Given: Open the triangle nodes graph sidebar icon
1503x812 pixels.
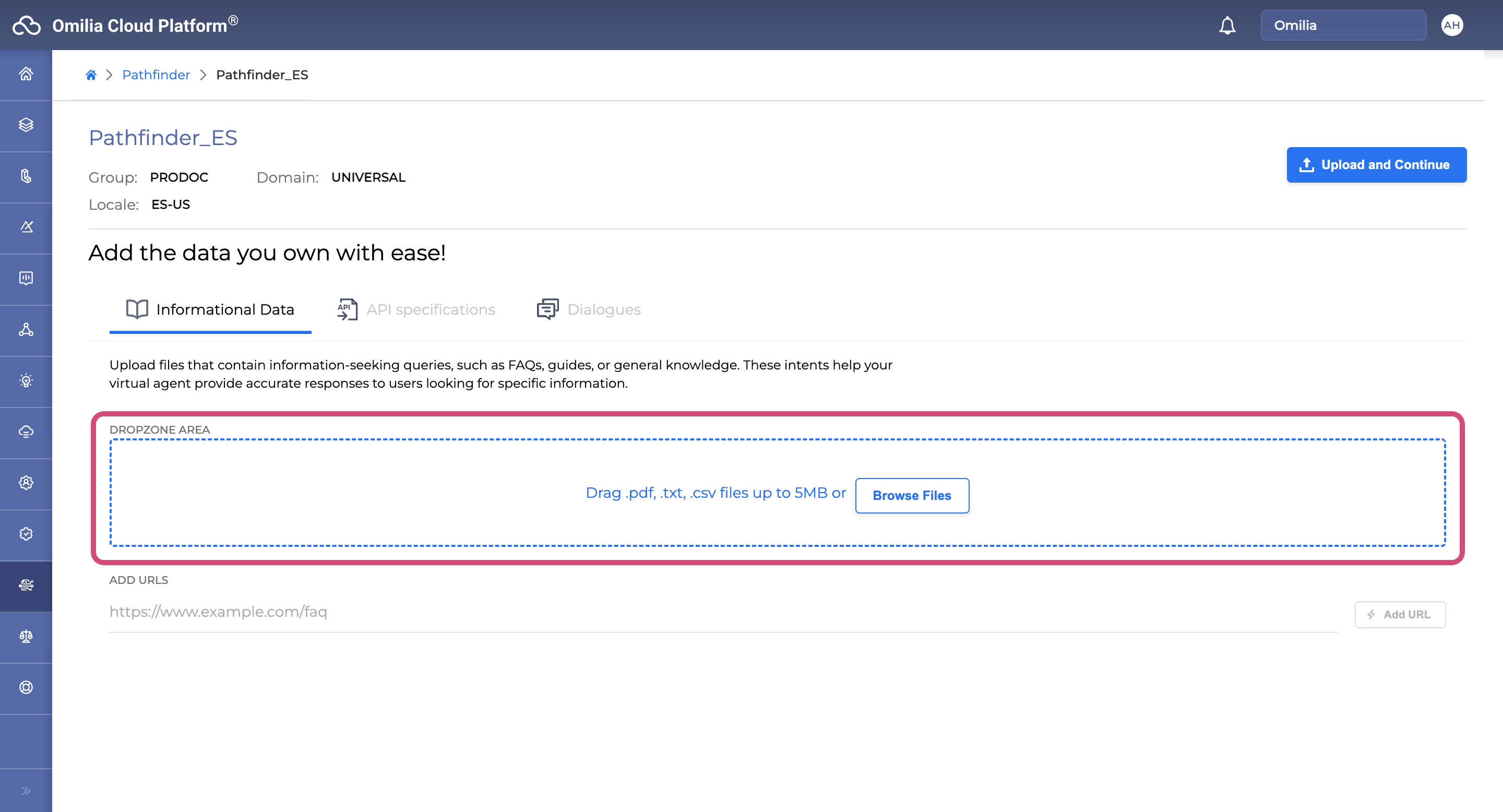Looking at the screenshot, I should (x=26, y=330).
